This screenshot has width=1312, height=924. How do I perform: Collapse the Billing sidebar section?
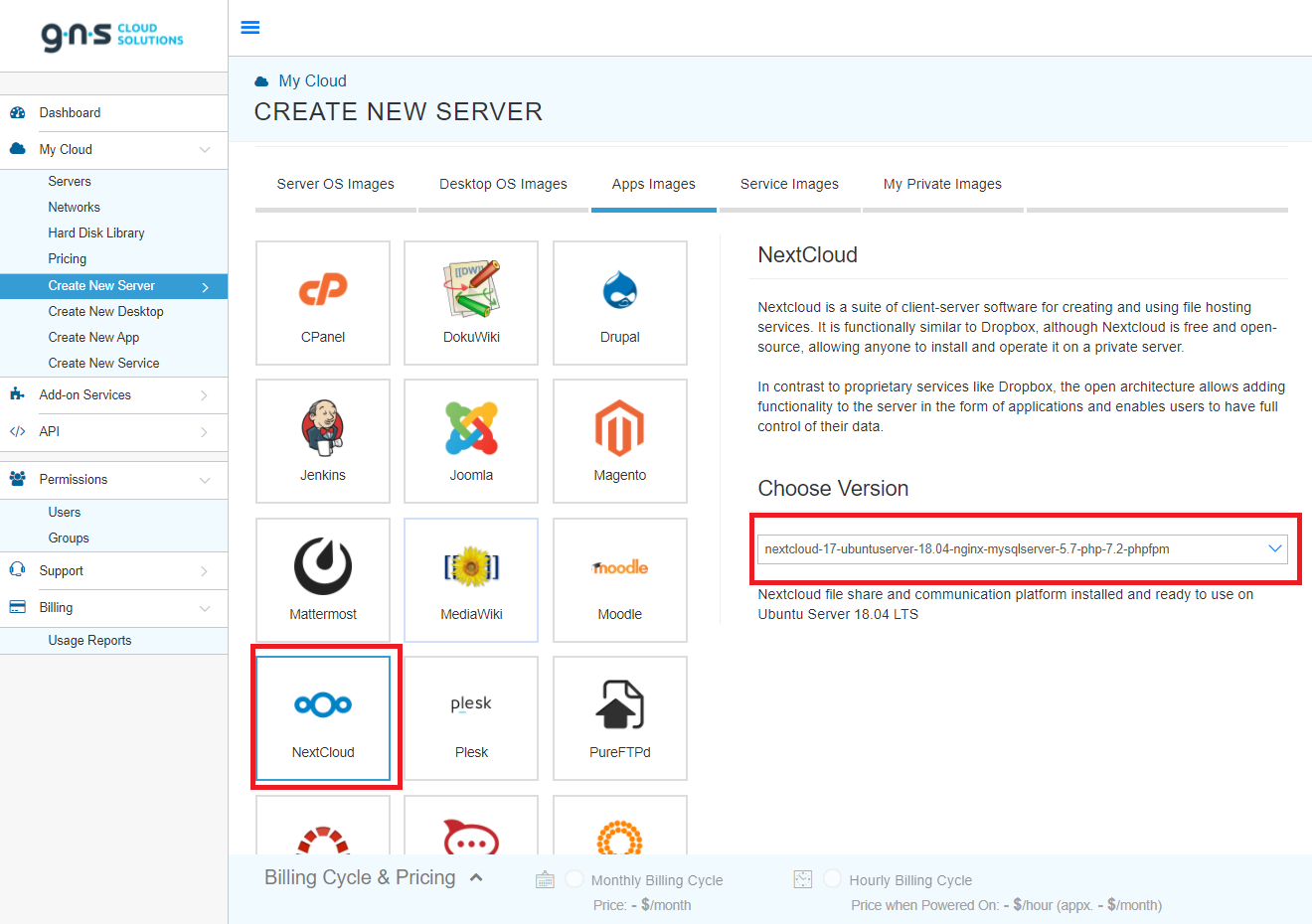pos(205,608)
